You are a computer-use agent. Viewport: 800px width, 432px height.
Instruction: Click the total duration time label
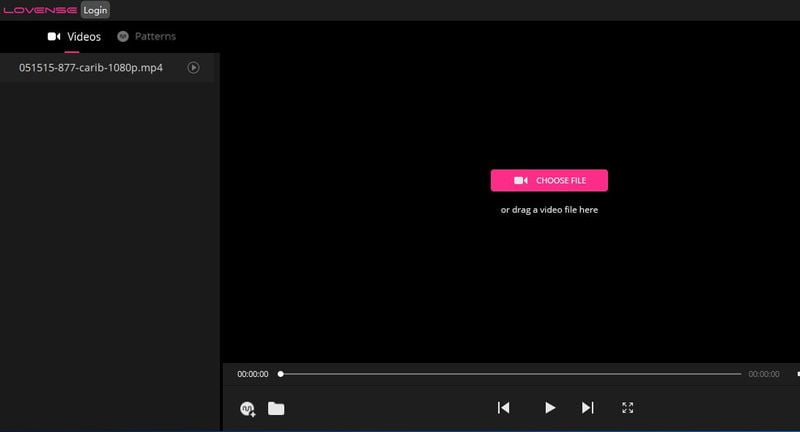(764, 374)
